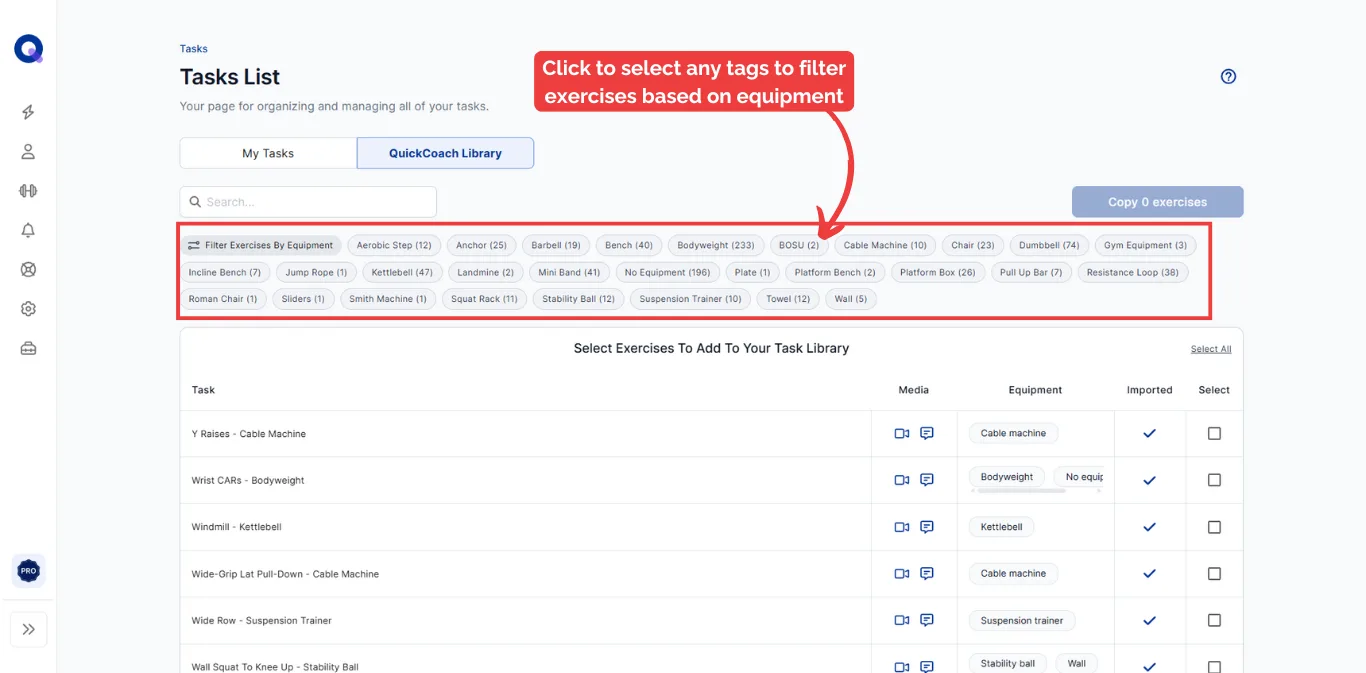Click the Filter Exercises By Equipment chip
Screen dimensions: 1366x673
[x=261, y=245]
